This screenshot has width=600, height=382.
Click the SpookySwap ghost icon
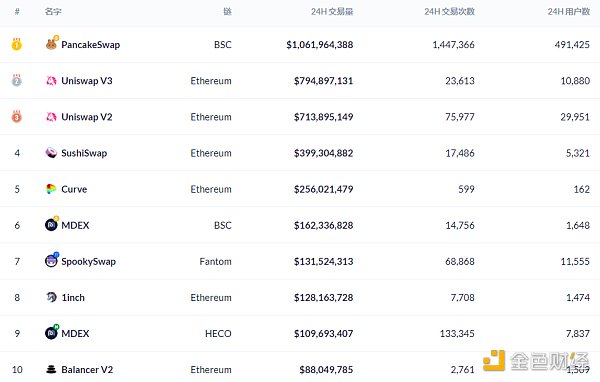52,260
